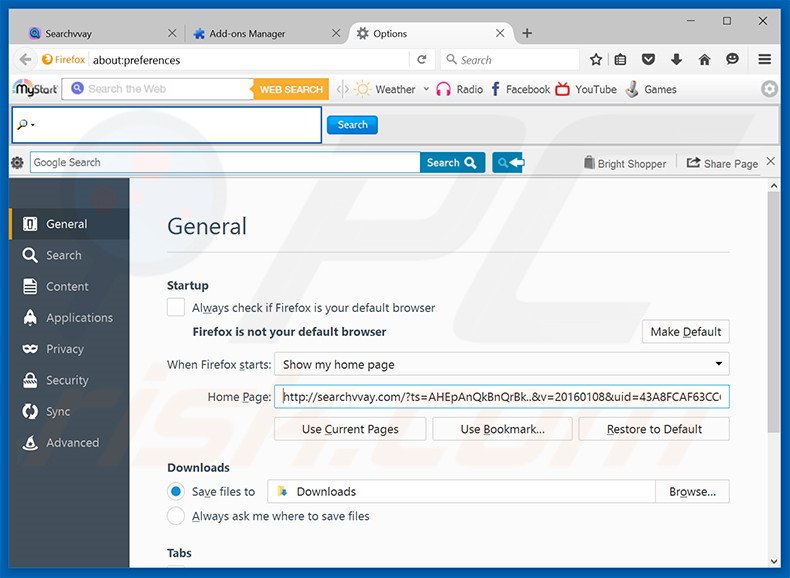Click orange WEB SEARCH button
The image size is (790, 578).
click(x=291, y=89)
